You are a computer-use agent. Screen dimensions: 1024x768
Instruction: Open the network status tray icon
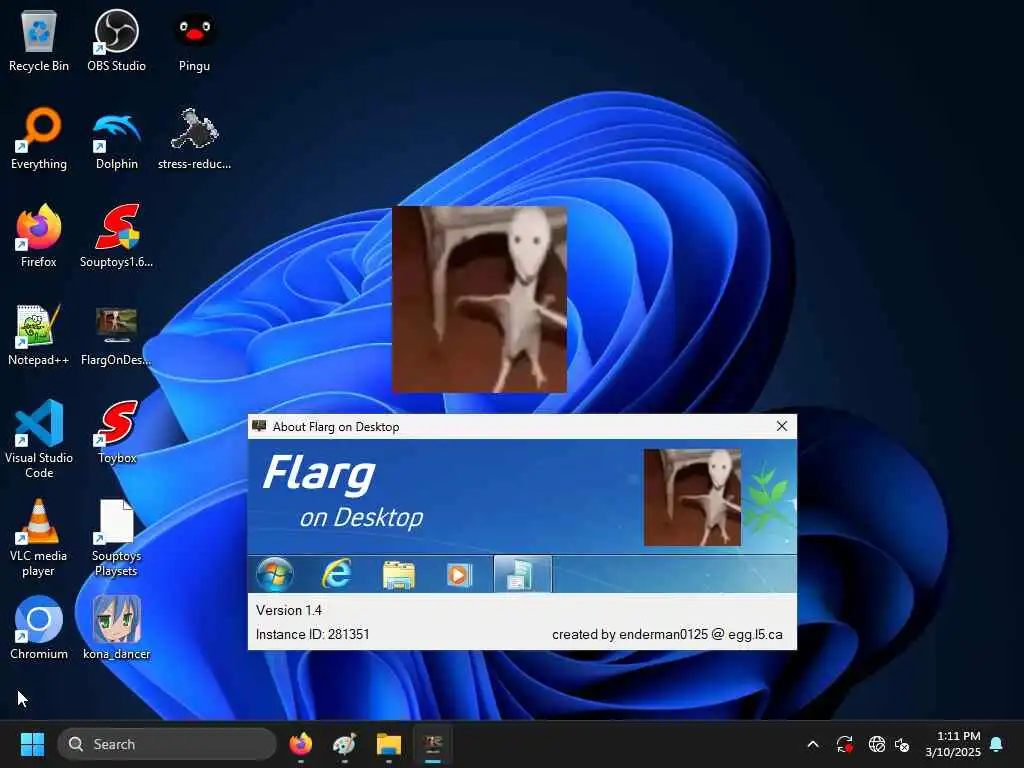coord(876,744)
